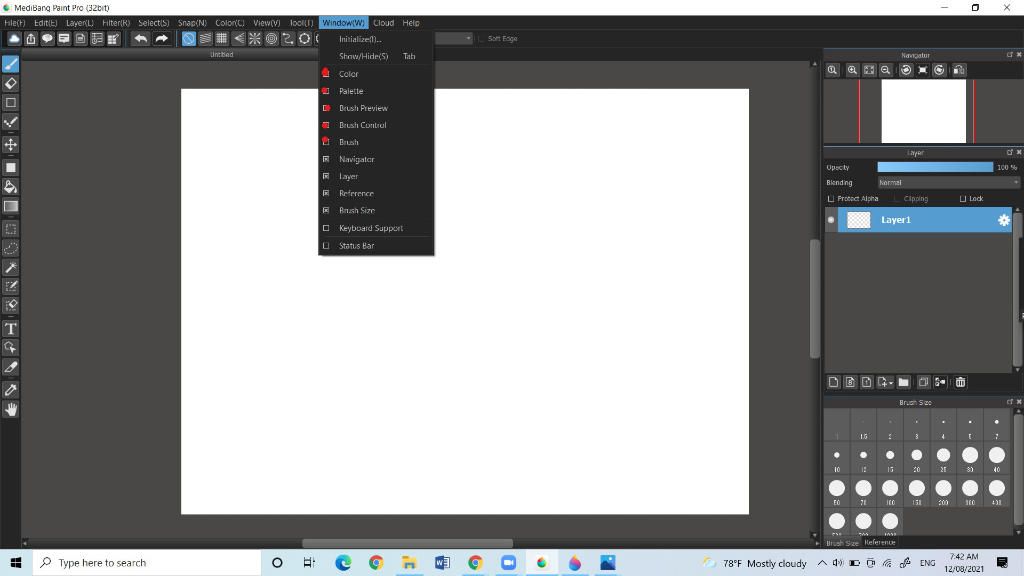Open the Filter menu
This screenshot has width=1024, height=576.
(116, 23)
